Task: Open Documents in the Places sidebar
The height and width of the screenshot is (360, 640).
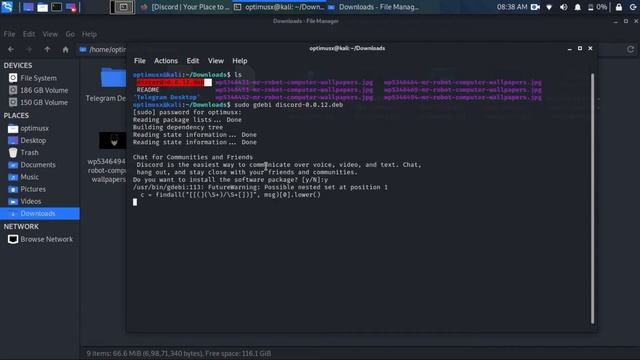Action: tap(40, 164)
